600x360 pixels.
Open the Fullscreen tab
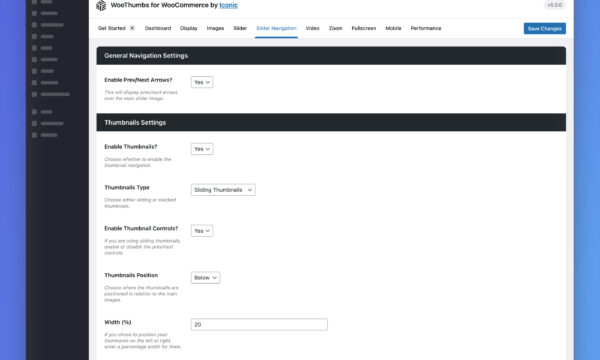coord(364,28)
